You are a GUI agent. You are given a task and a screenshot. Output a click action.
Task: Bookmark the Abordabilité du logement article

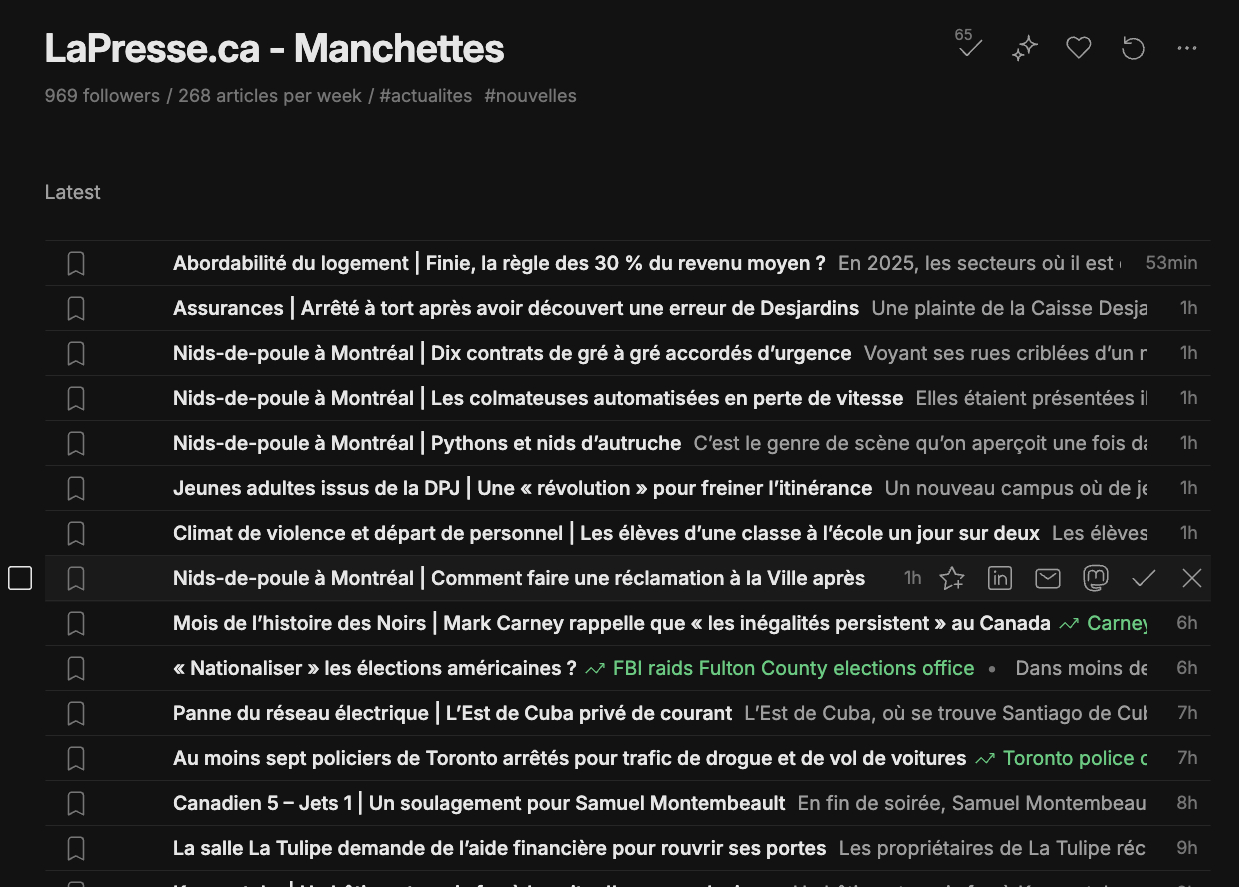[76, 264]
